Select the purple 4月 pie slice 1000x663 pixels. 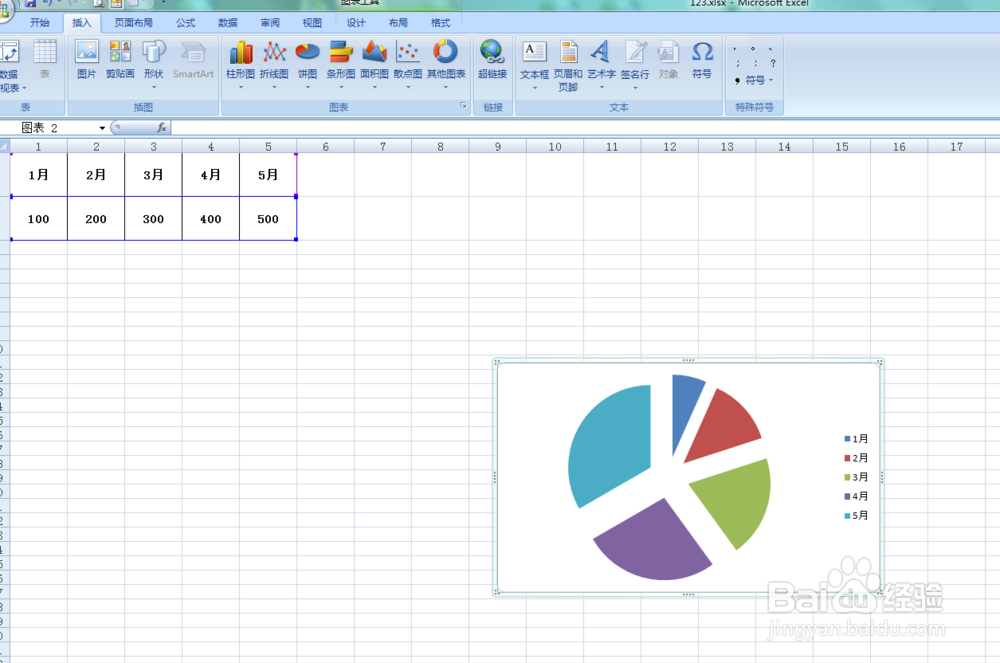click(656, 545)
